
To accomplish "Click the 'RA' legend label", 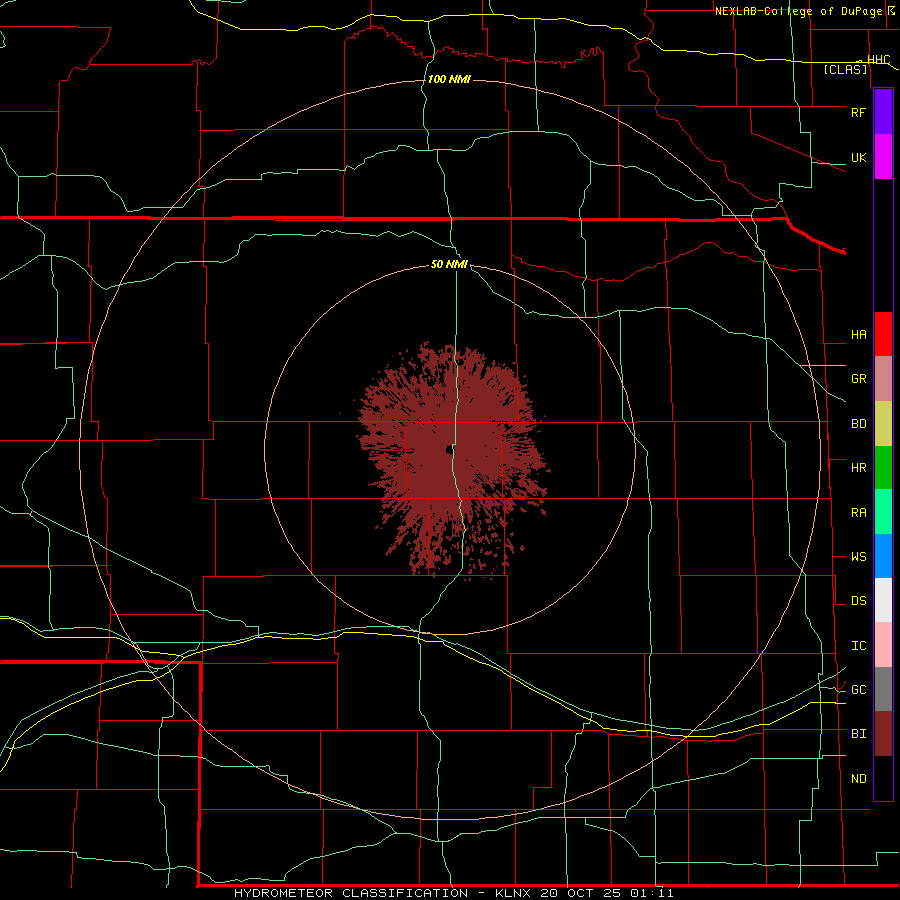I will pos(858,513).
